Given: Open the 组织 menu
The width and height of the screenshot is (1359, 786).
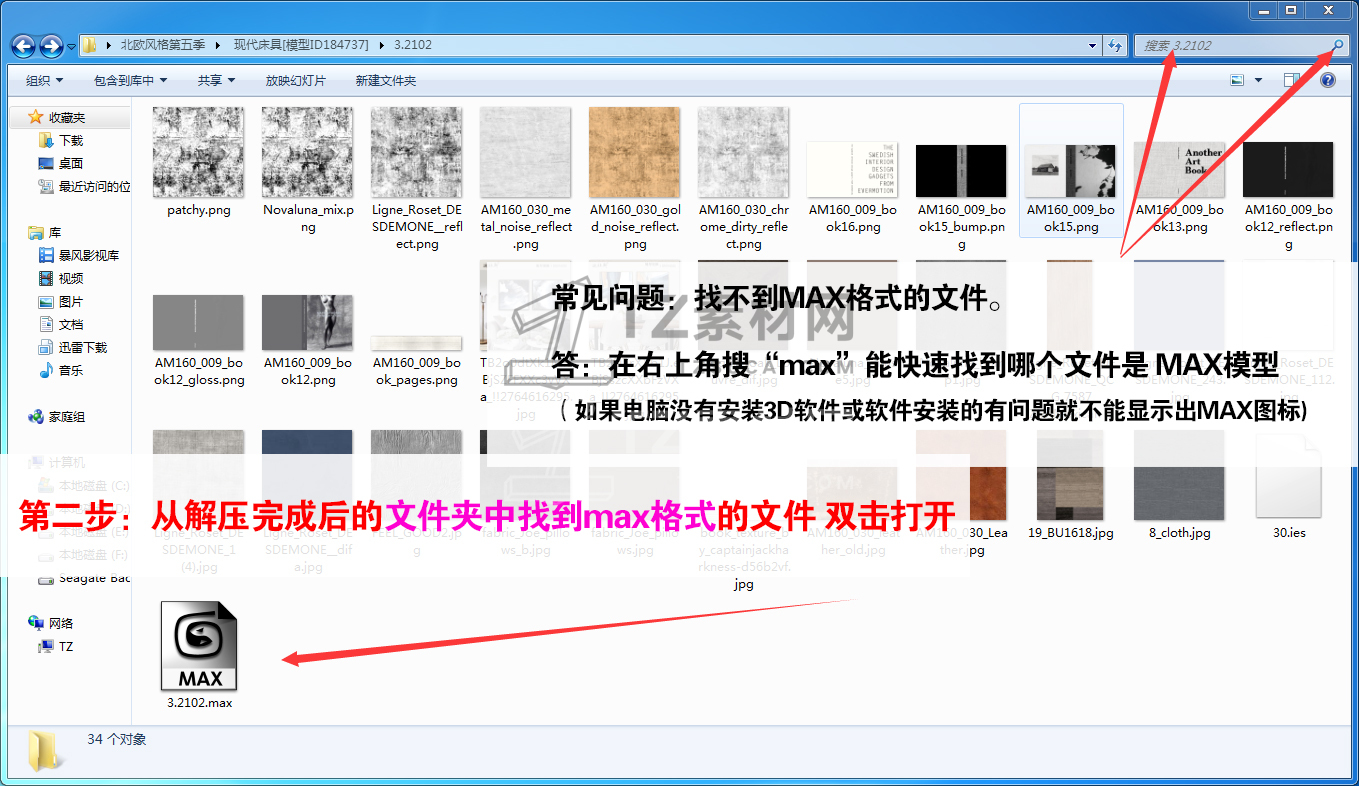Looking at the screenshot, I should click(x=44, y=80).
